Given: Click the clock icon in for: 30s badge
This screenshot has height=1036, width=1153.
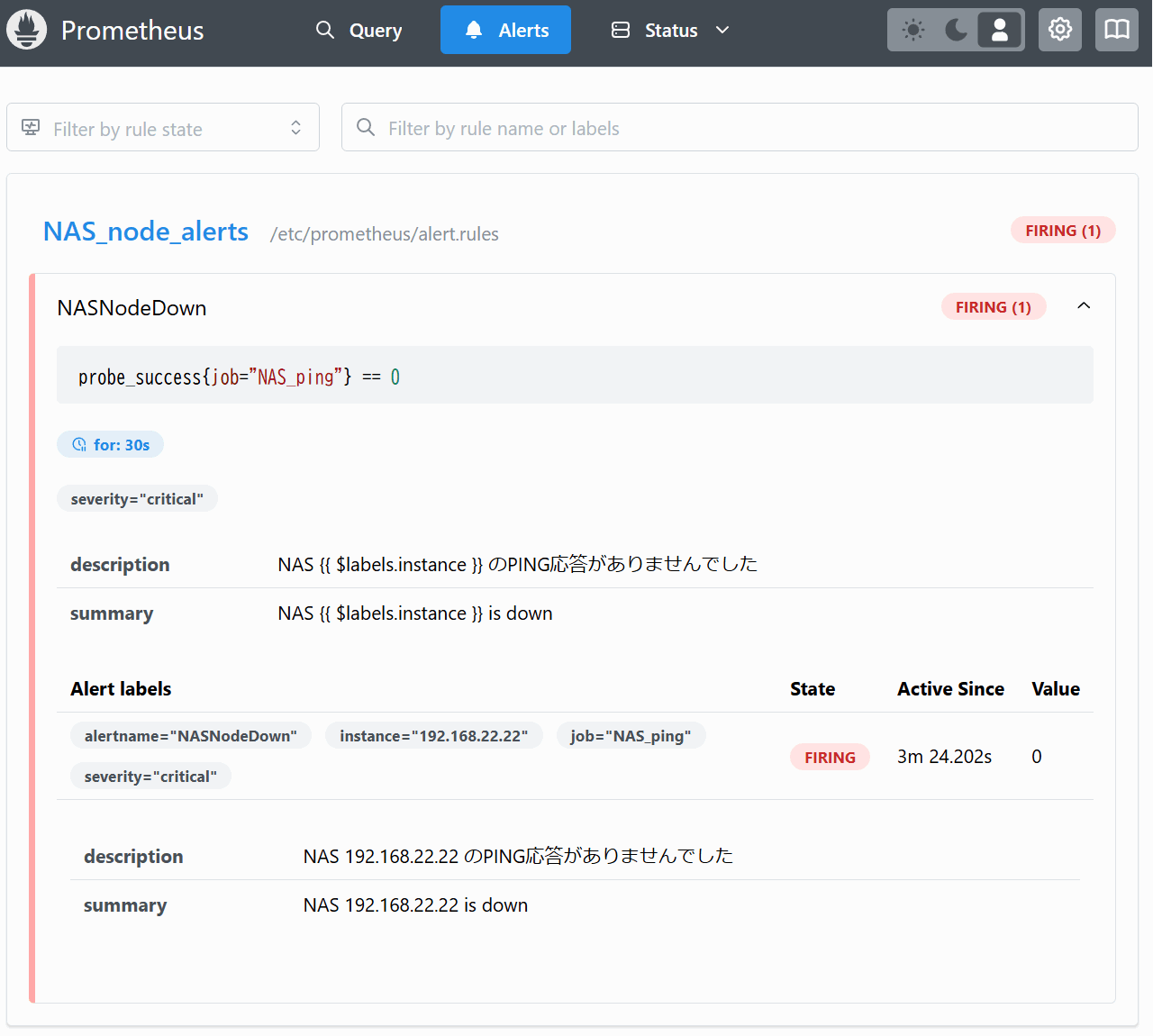Looking at the screenshot, I should point(79,444).
